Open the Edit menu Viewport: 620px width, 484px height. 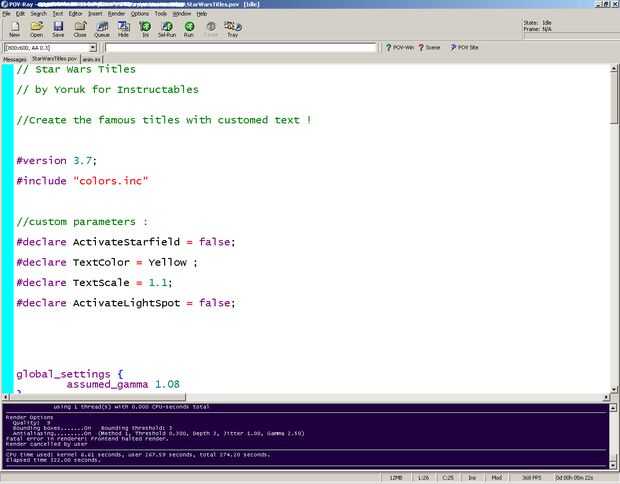click(20, 13)
